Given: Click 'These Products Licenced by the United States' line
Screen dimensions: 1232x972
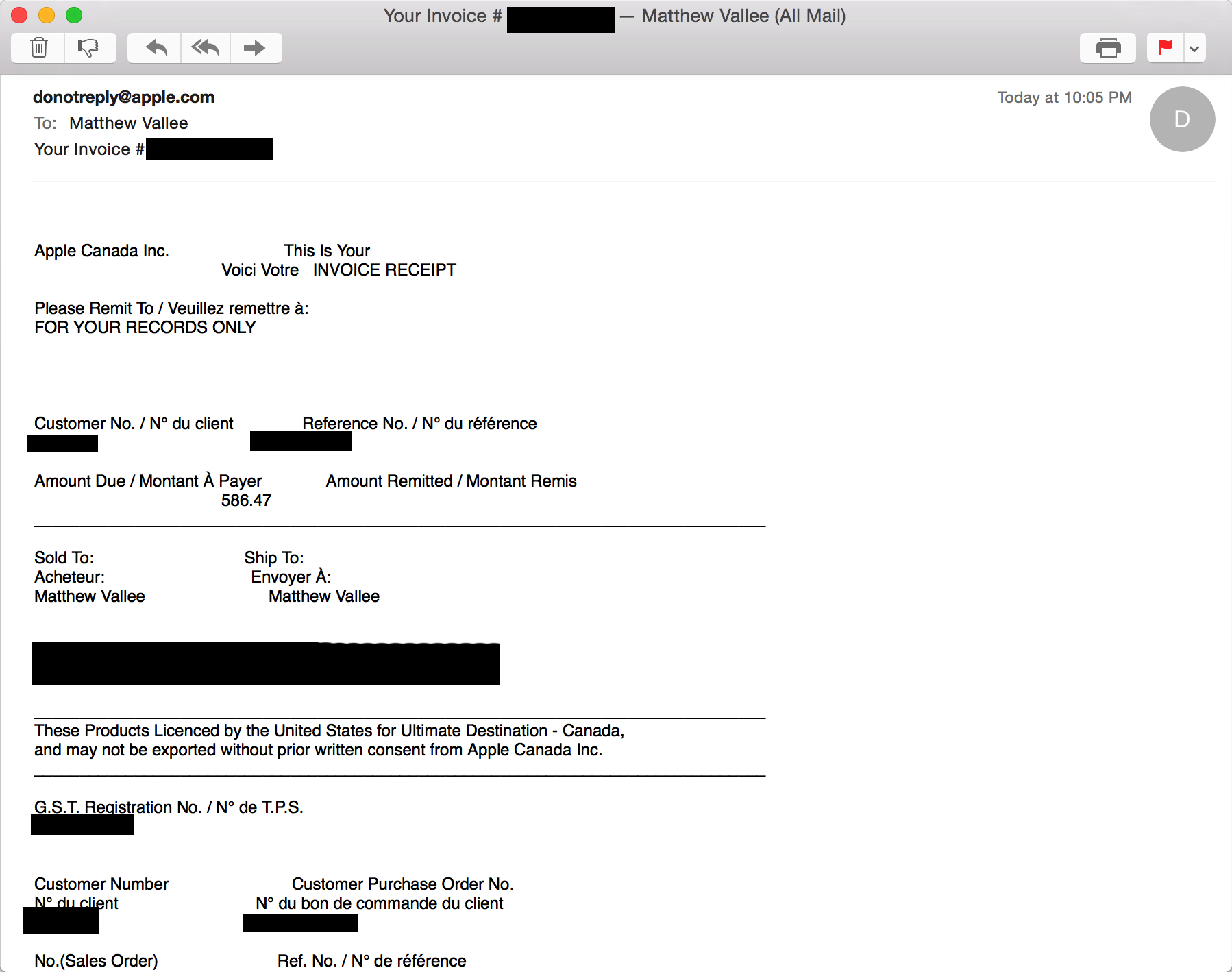Looking at the screenshot, I should tap(329, 731).
